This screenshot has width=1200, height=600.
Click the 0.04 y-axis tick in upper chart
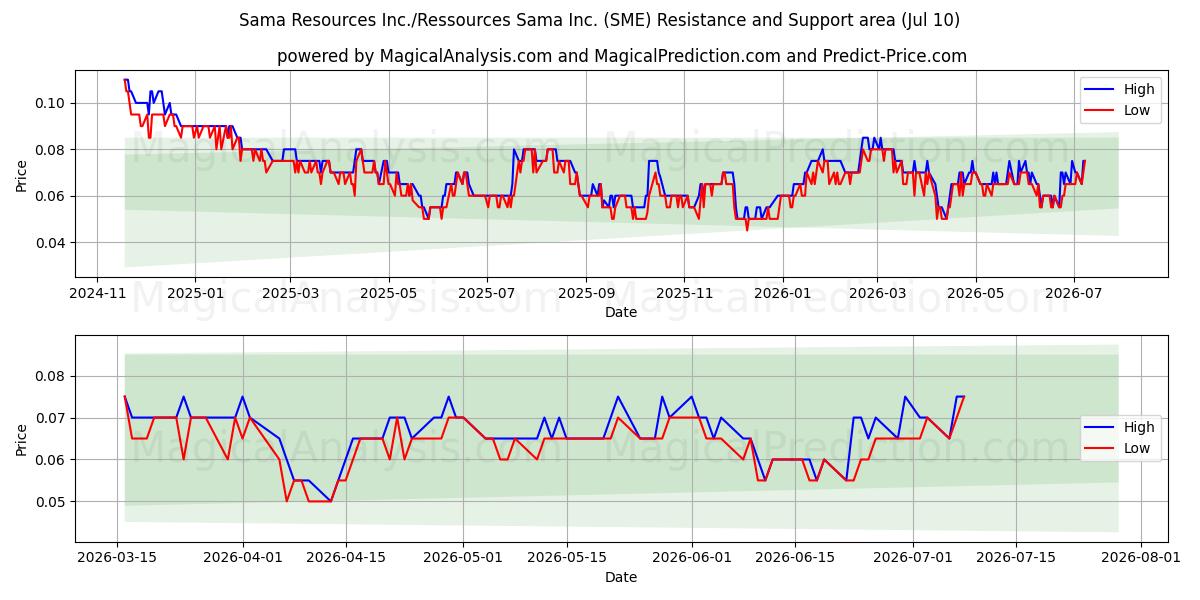(52, 243)
